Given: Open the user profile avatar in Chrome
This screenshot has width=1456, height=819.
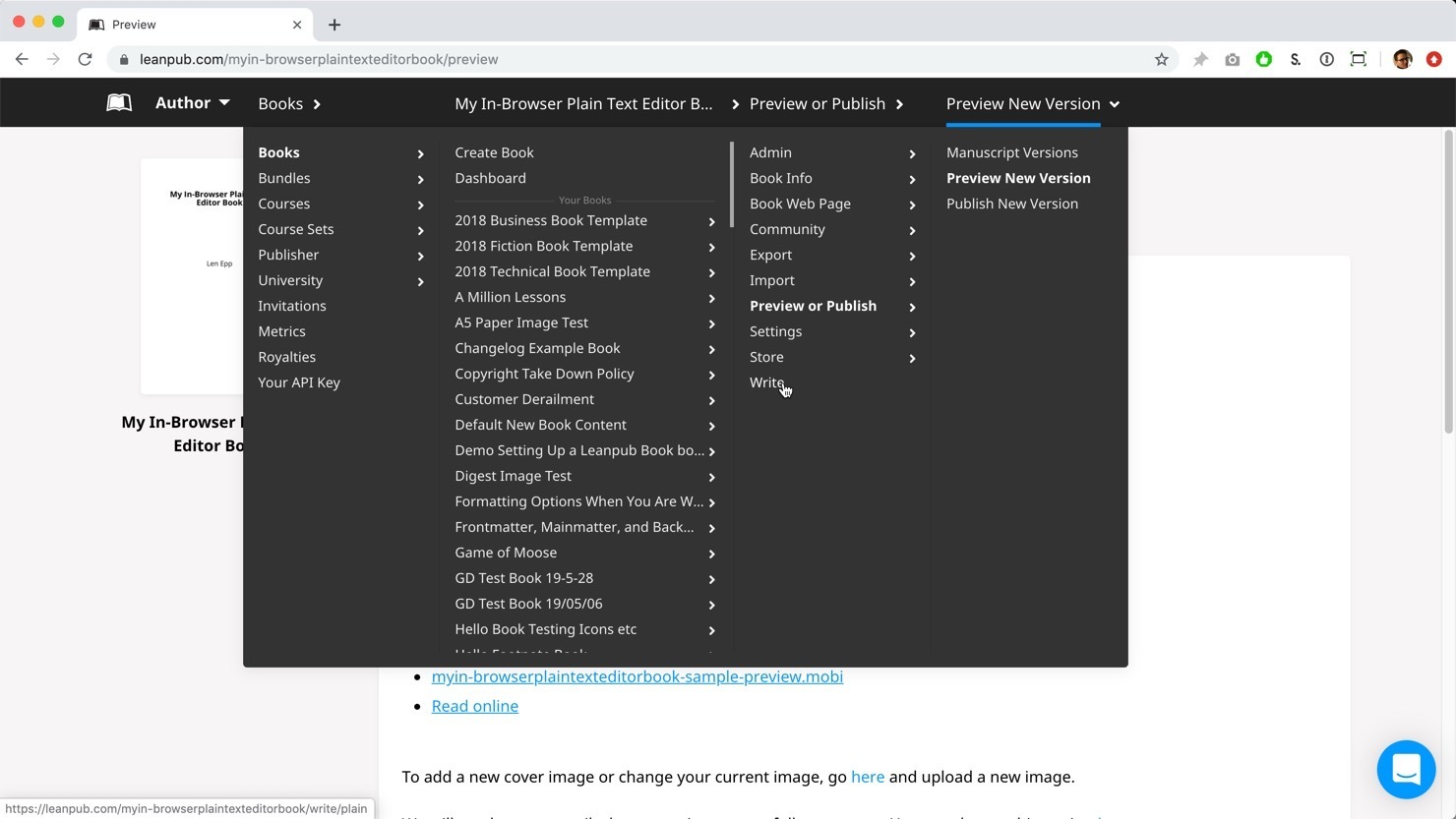Looking at the screenshot, I should 1402,59.
